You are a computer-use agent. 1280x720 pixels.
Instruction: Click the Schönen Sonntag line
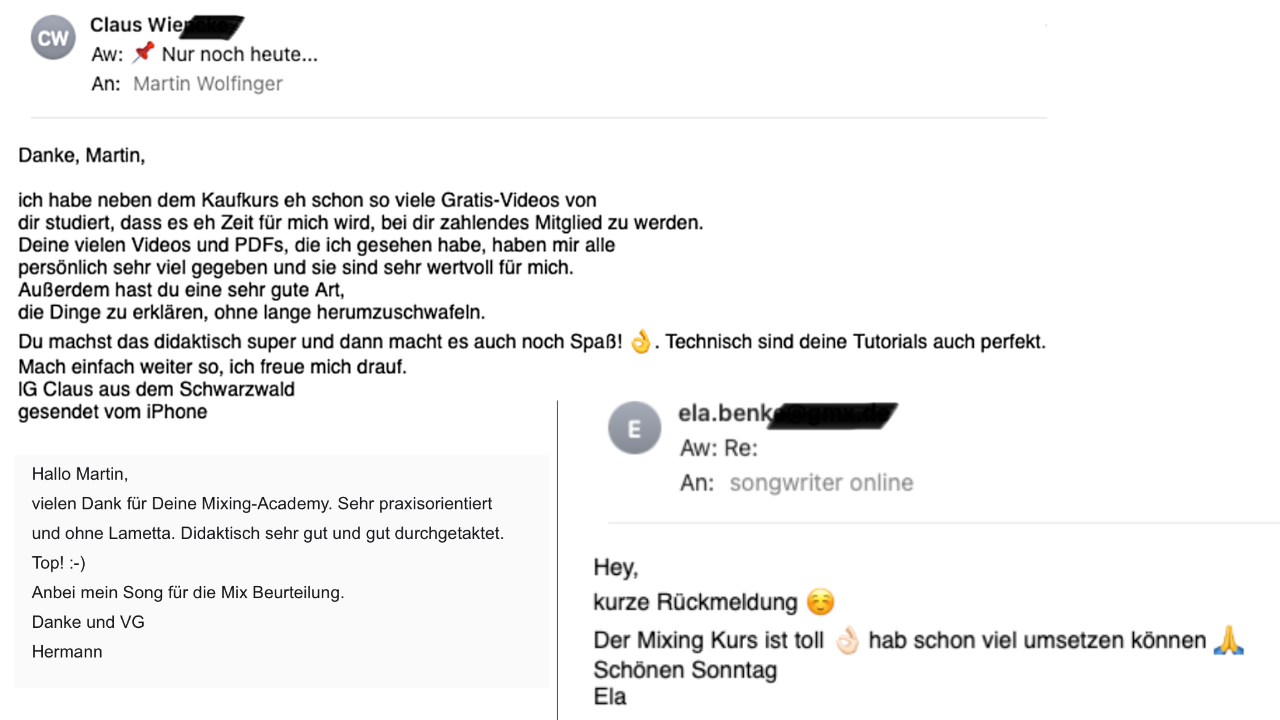685,671
